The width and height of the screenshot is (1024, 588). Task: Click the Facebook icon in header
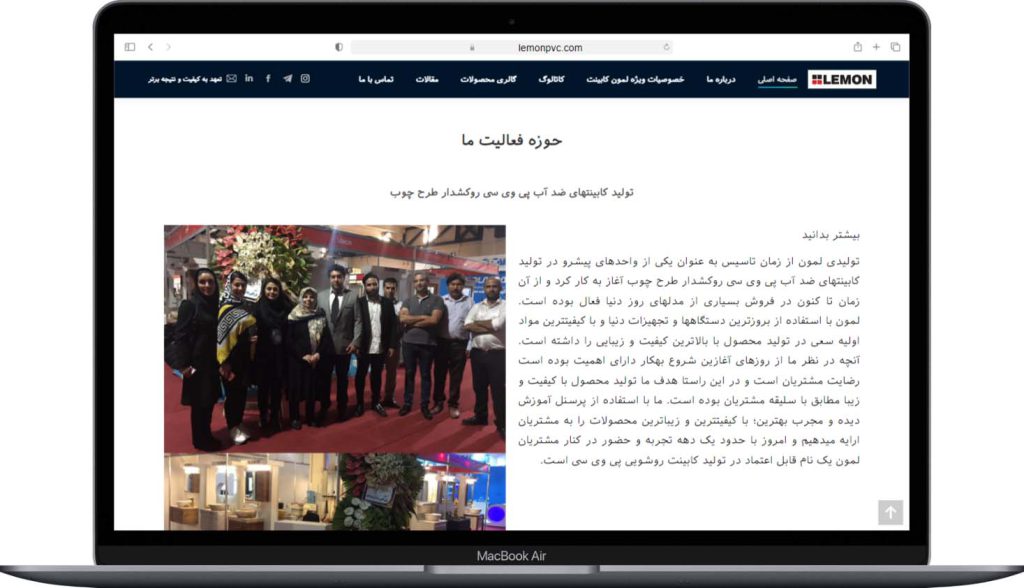[268, 79]
